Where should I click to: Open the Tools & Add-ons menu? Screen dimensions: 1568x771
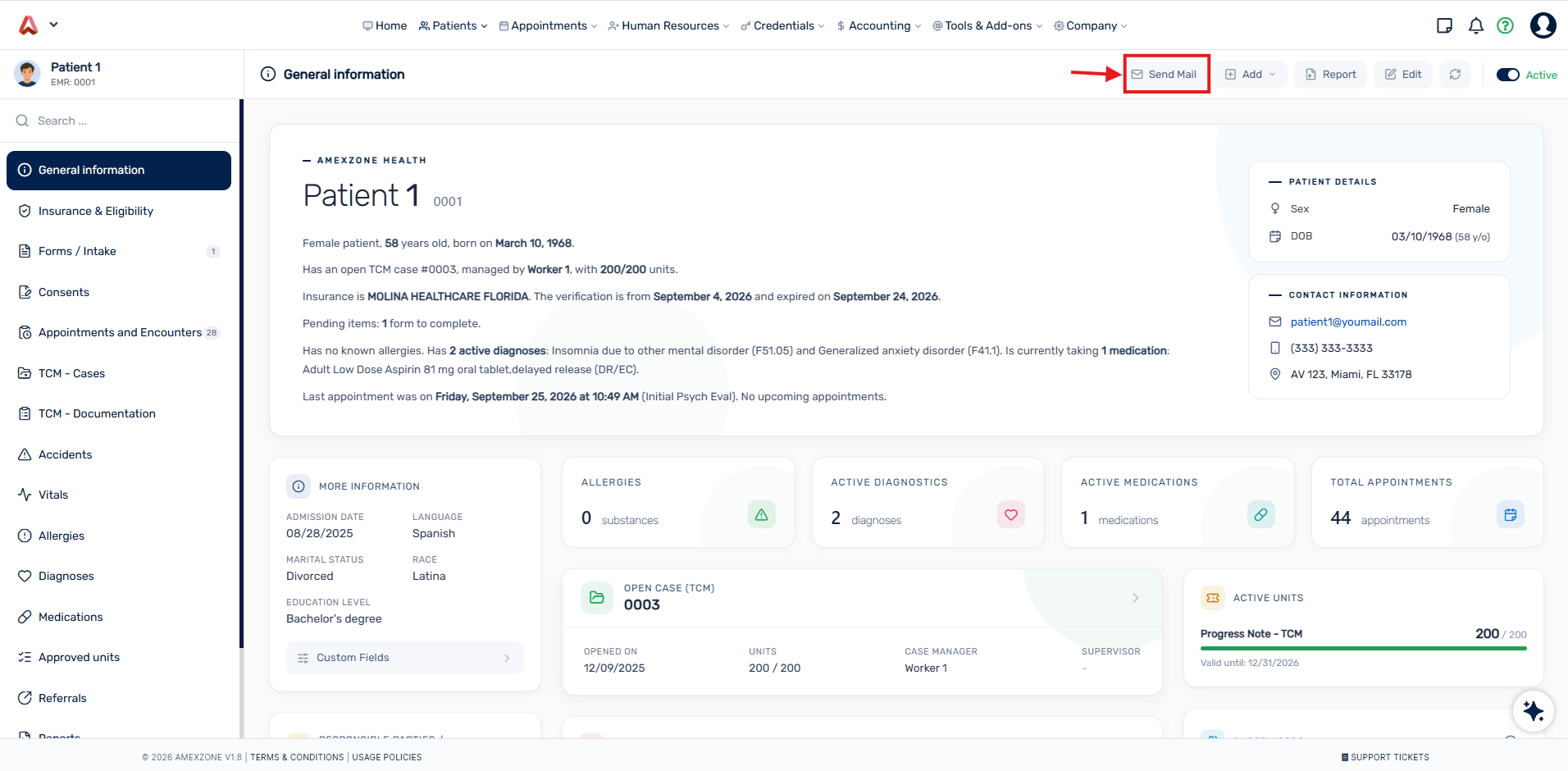click(987, 25)
